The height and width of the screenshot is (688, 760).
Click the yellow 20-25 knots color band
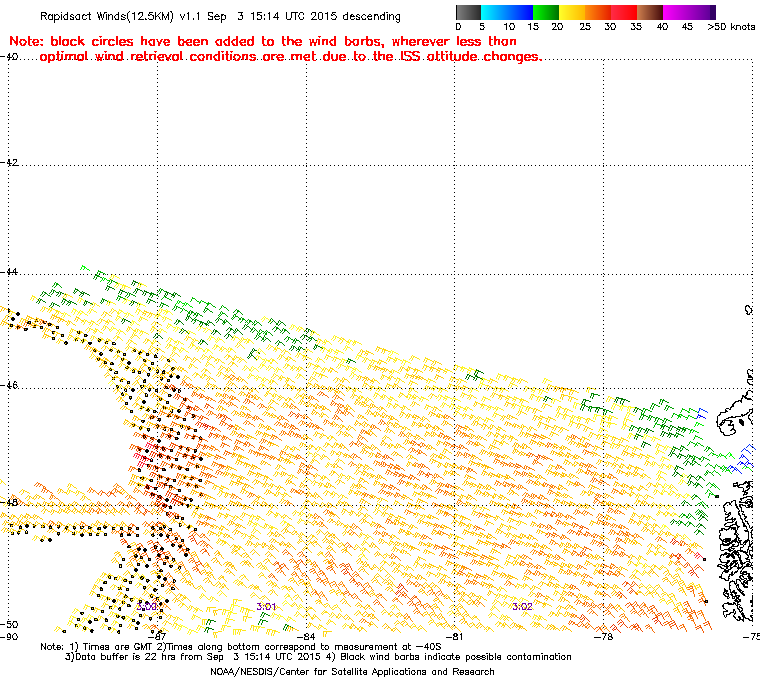[x=572, y=12]
